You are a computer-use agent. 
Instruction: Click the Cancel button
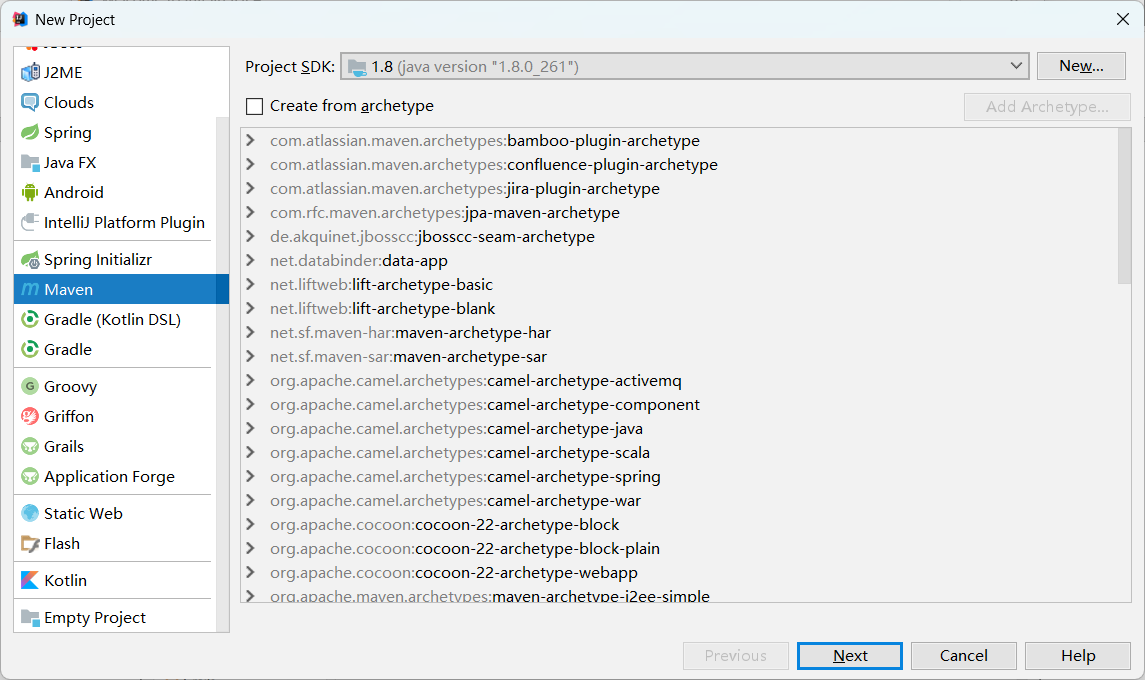(963, 656)
